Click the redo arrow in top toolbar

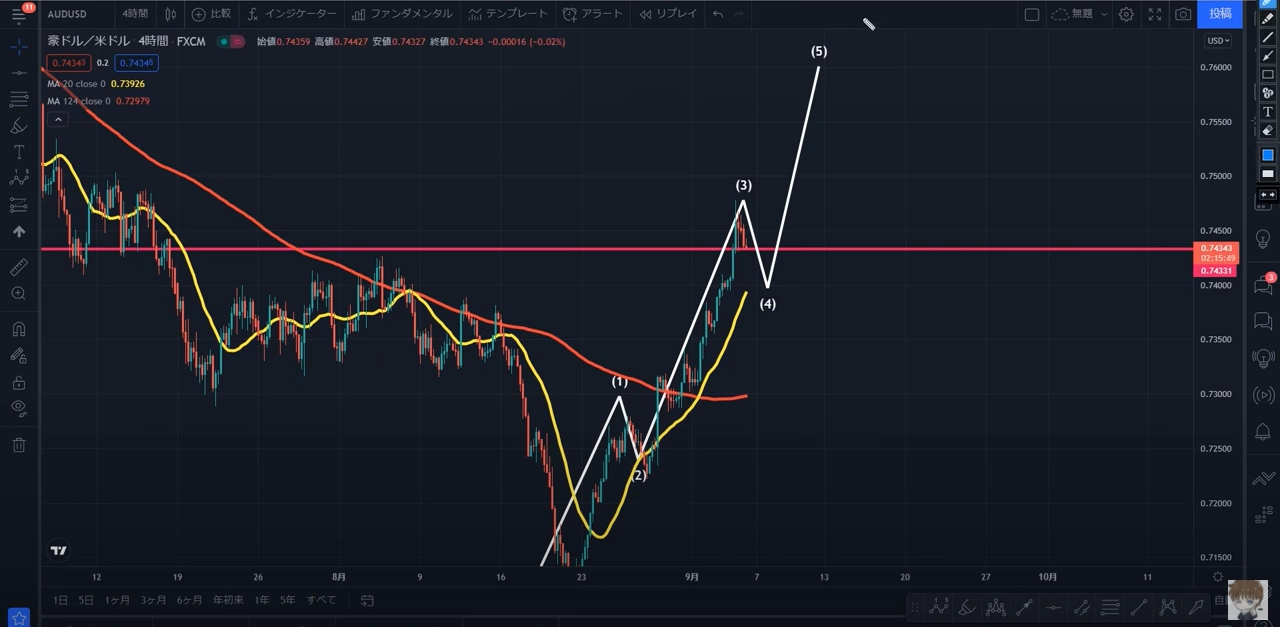(x=739, y=14)
